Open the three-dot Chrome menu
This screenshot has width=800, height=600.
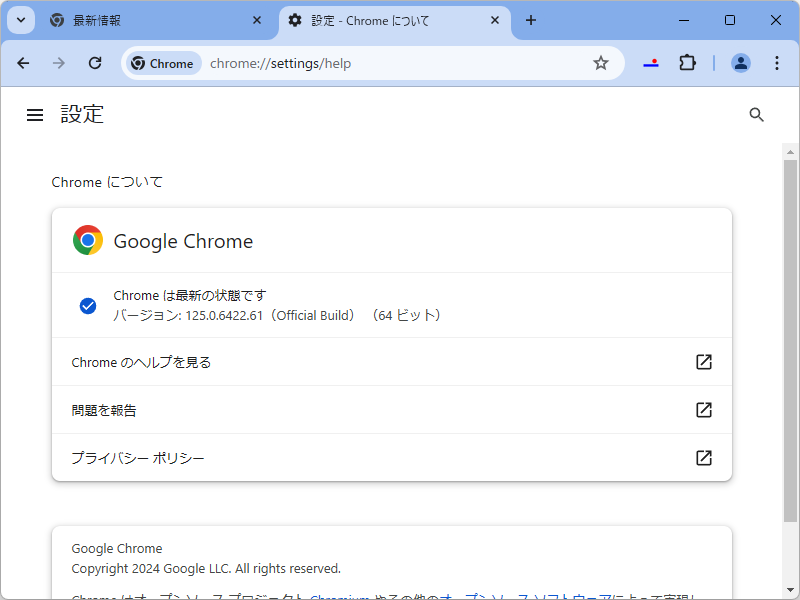click(777, 62)
